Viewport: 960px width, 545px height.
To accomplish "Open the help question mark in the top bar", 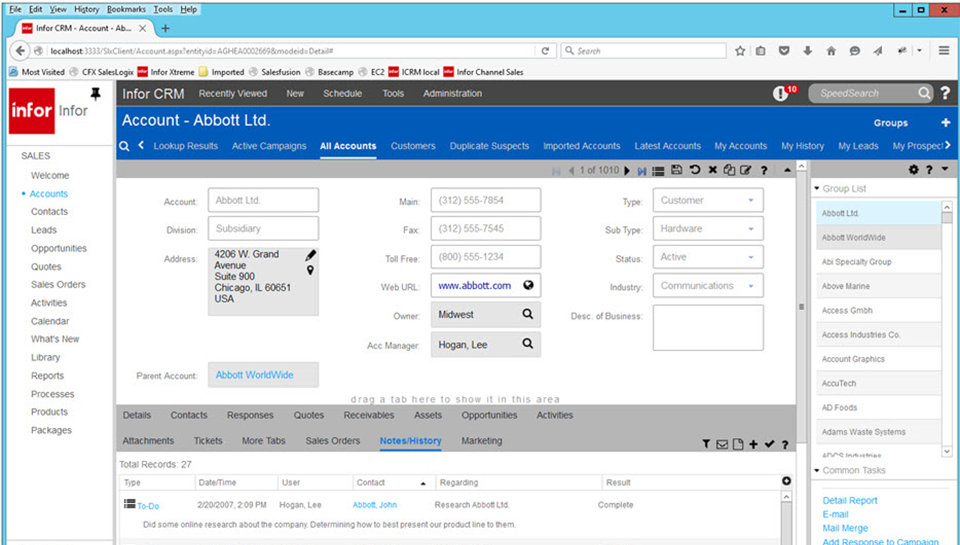I will (945, 93).
